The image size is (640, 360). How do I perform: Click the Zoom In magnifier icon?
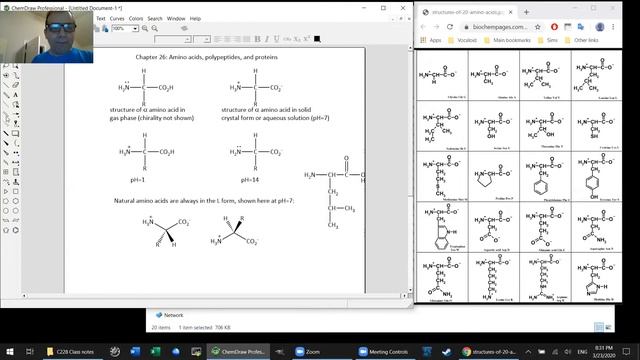point(145,29)
